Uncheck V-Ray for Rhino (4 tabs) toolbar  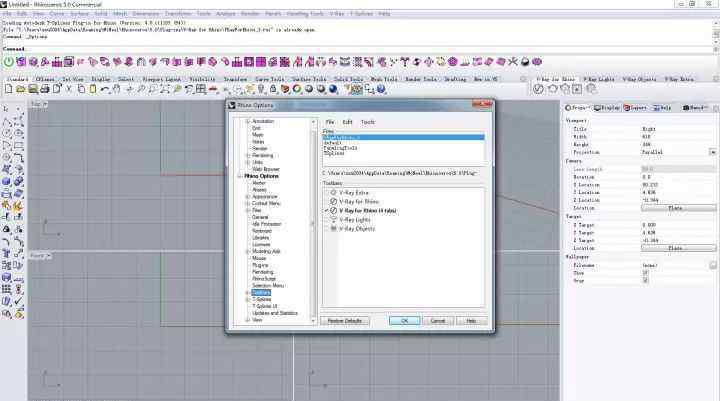(x=327, y=211)
